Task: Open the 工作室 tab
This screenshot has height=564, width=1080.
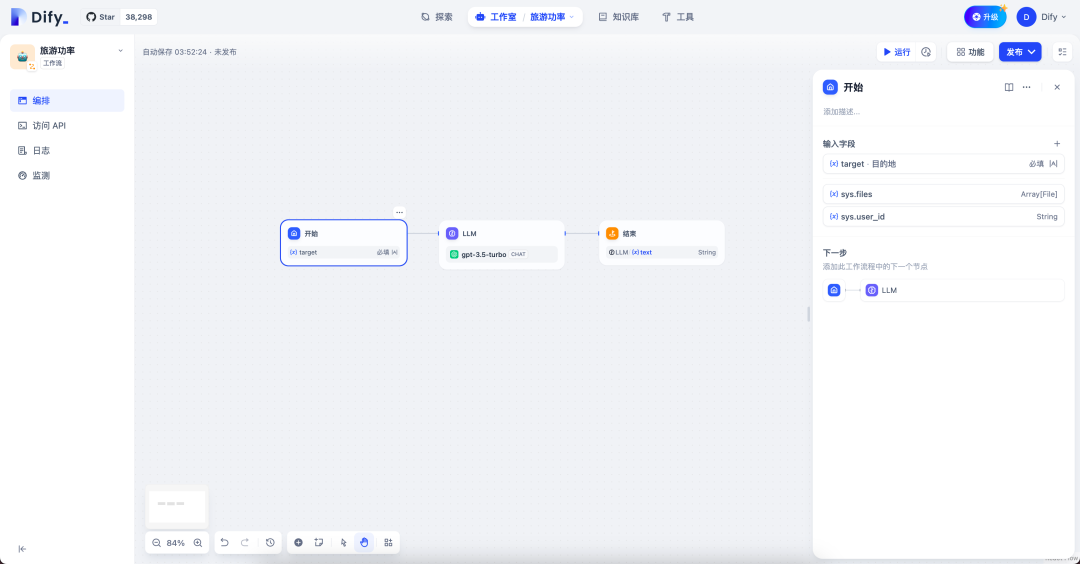Action: coord(496,17)
